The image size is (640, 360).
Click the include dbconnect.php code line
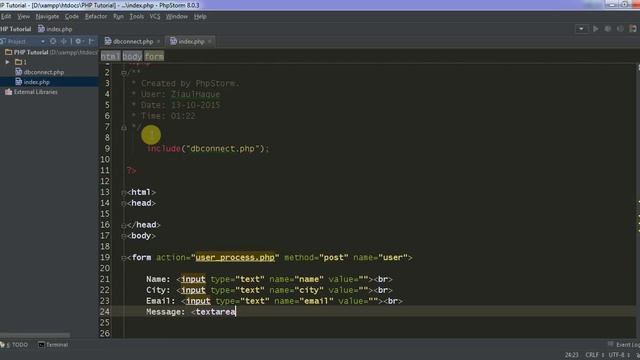[x=208, y=149]
